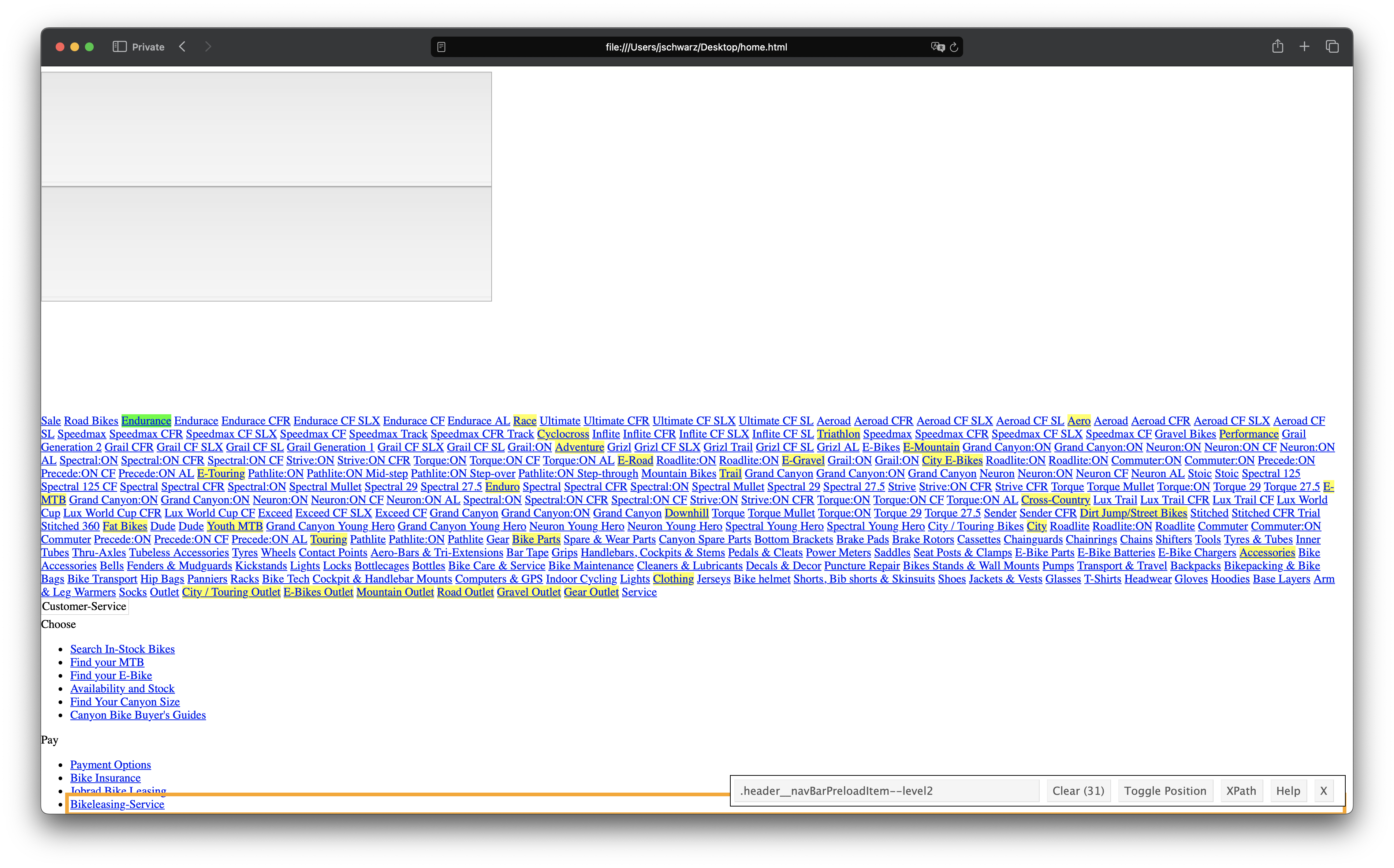
Task: Open the Sale link
Action: (51, 421)
